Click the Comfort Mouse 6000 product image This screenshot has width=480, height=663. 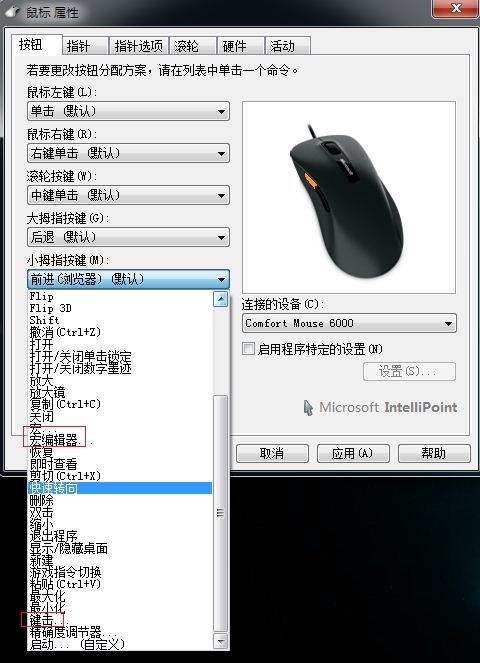(348, 197)
